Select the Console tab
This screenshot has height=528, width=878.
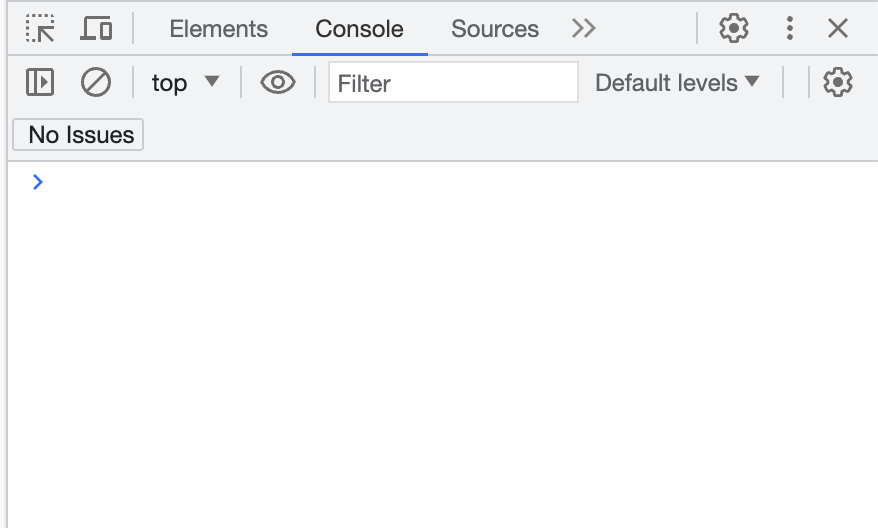pyautogui.click(x=359, y=29)
